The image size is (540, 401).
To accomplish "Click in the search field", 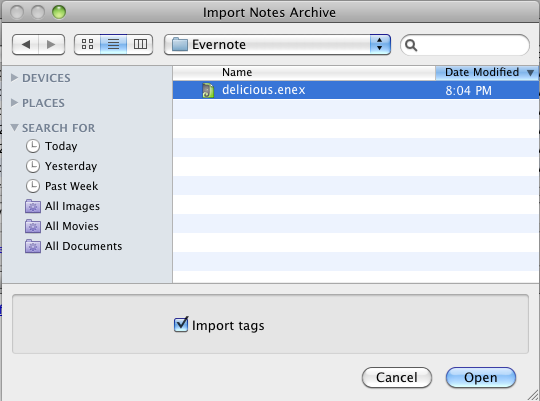I will point(465,45).
